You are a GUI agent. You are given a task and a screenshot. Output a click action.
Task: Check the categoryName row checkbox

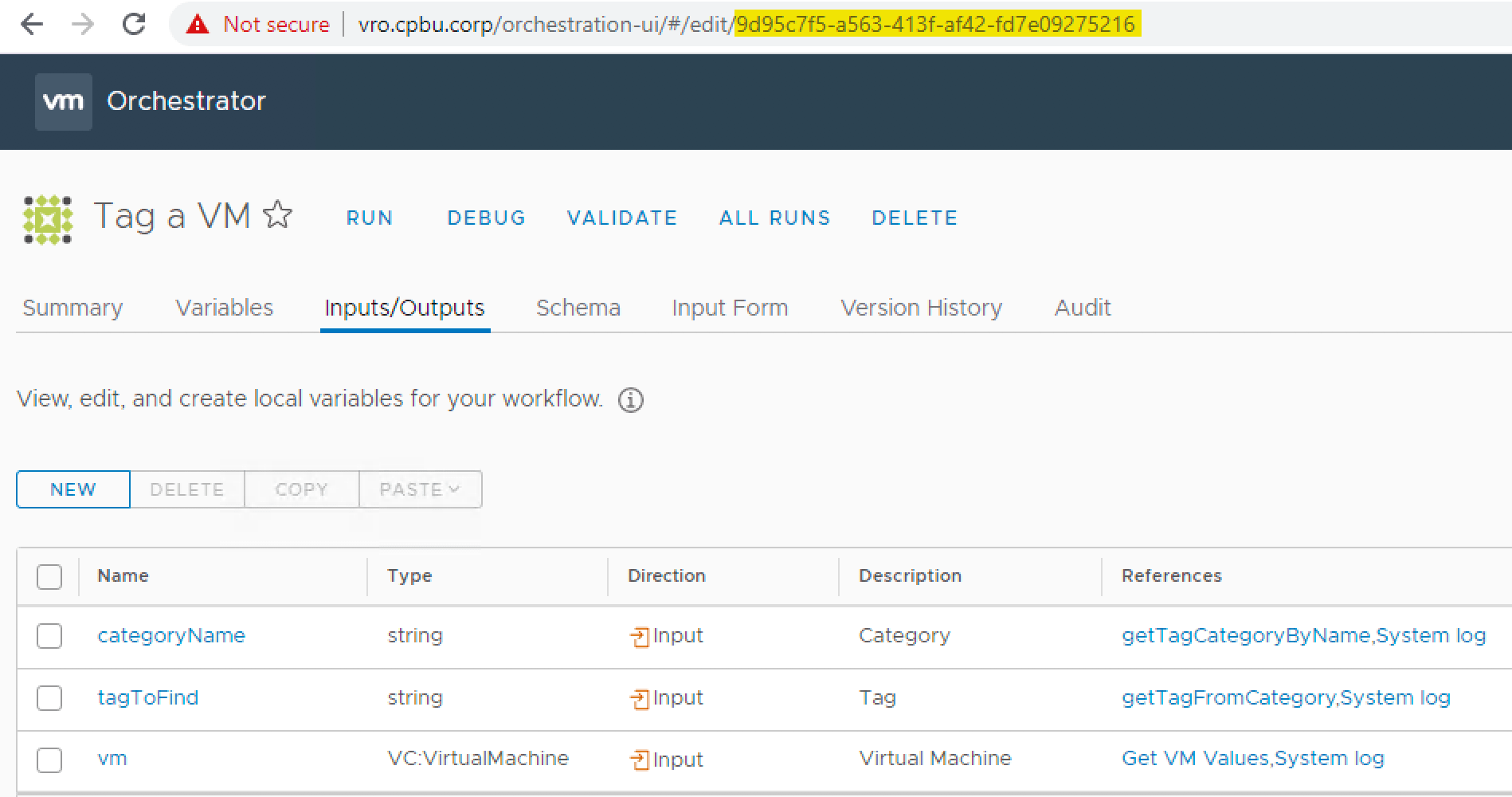coord(49,635)
